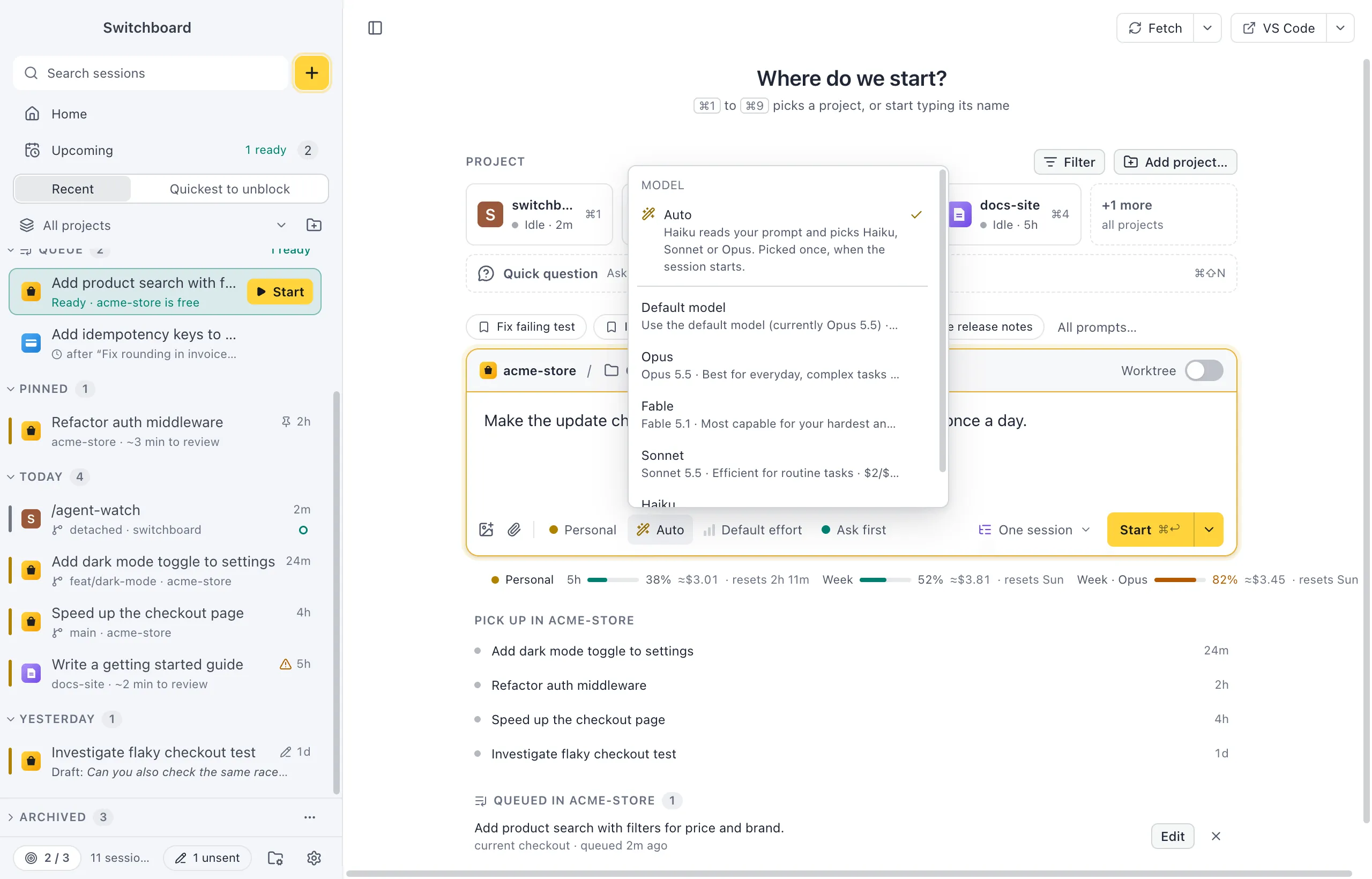1372x879 pixels.
Task: Click the yellow new session plus button
Action: pos(311,73)
